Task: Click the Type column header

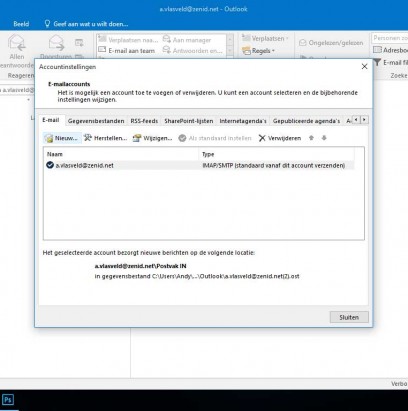Action: coord(276,154)
